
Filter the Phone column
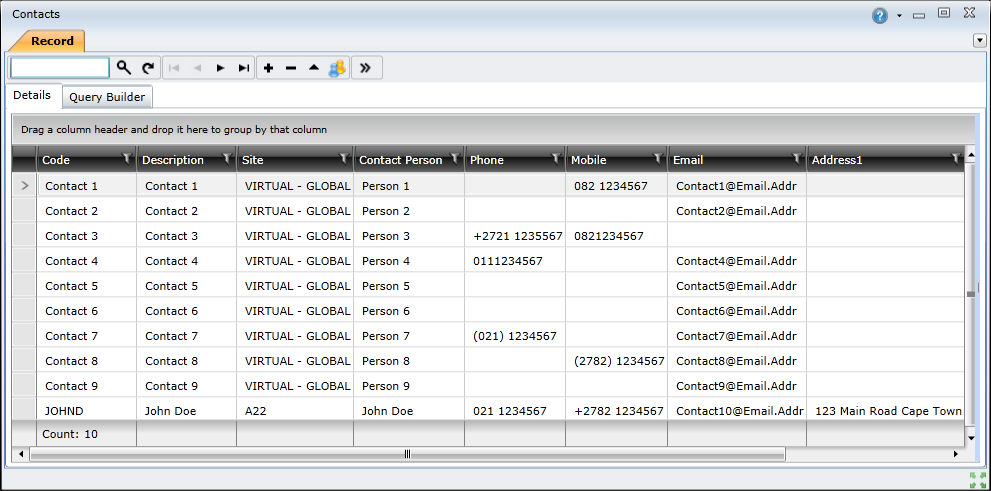556,158
